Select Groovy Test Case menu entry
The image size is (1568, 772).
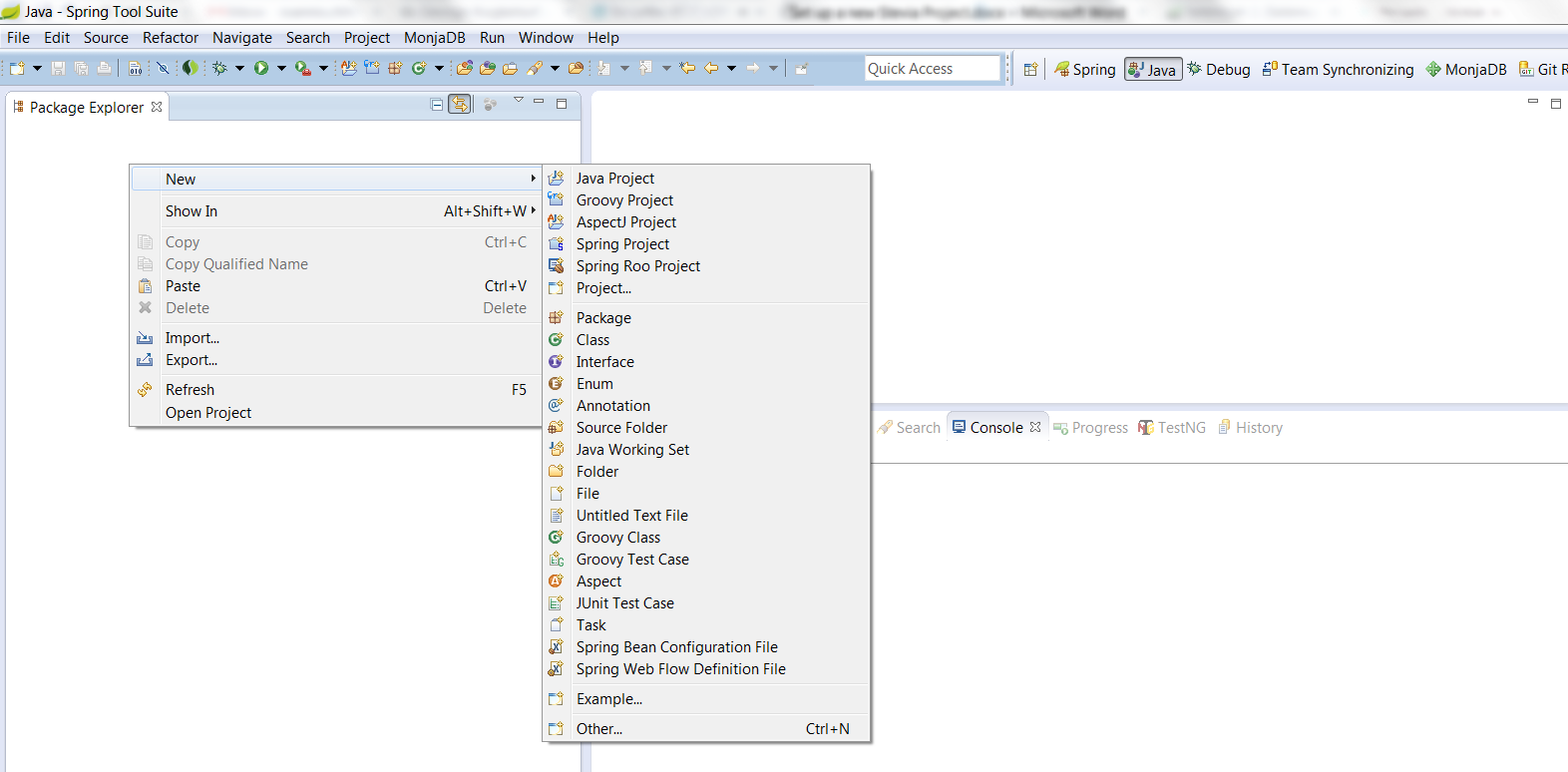pos(706,559)
